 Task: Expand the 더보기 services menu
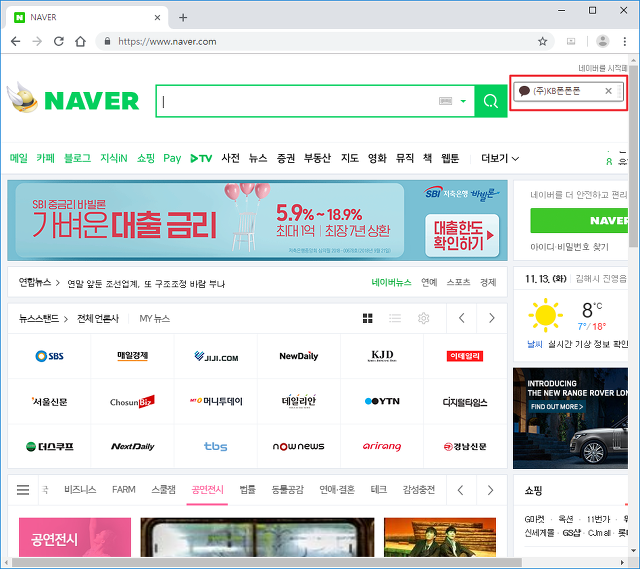pos(500,158)
